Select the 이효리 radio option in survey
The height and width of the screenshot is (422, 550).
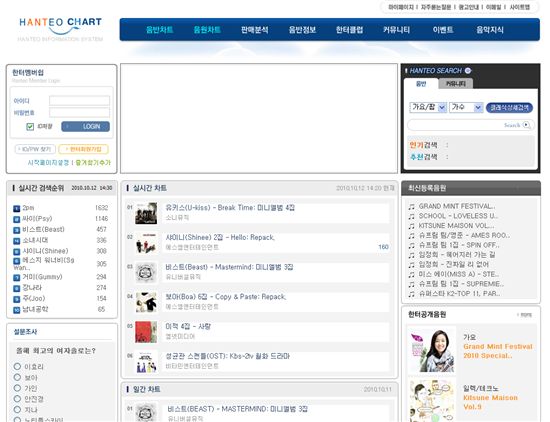tap(17, 367)
